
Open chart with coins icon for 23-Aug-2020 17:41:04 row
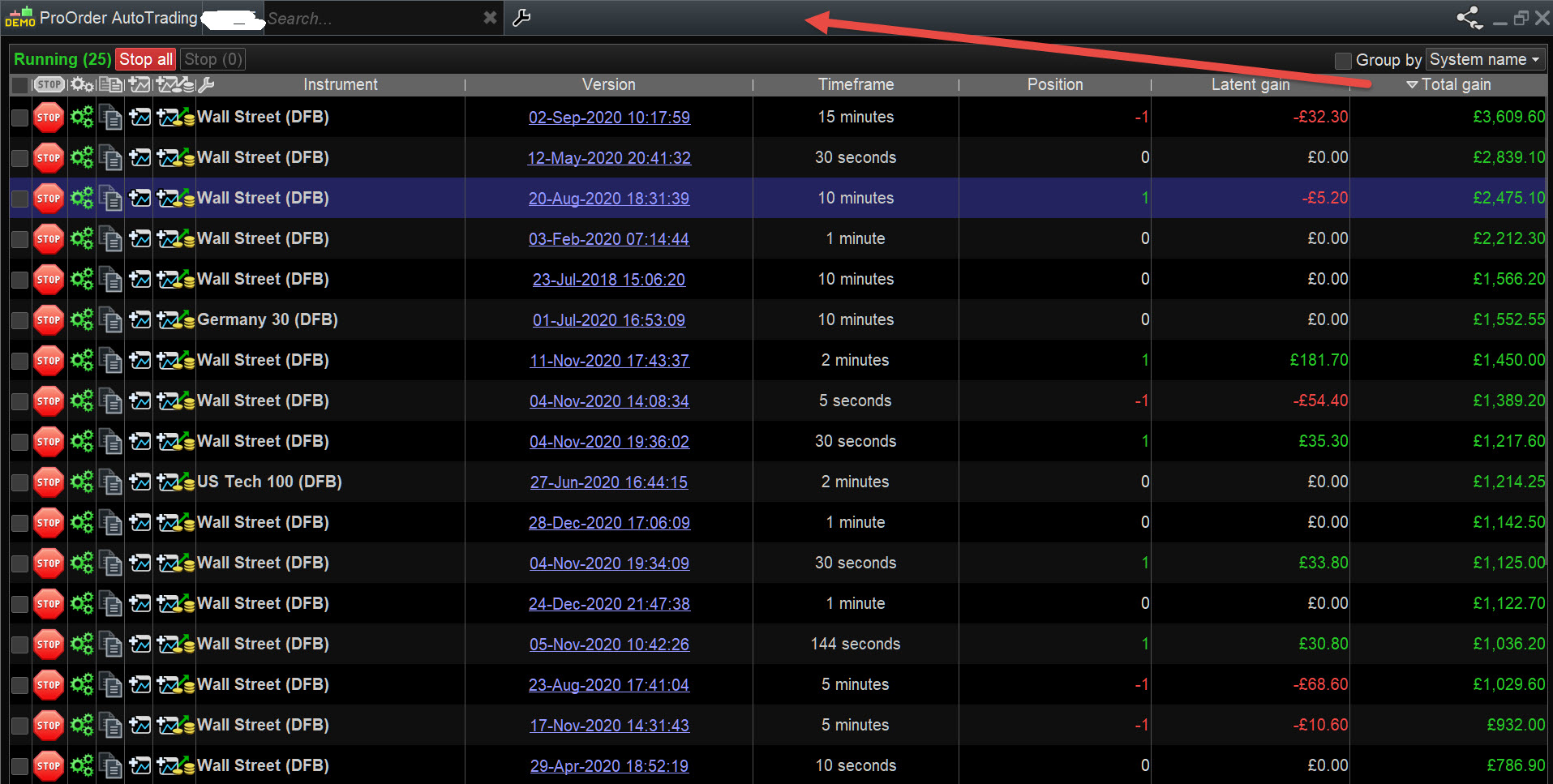pos(175,684)
